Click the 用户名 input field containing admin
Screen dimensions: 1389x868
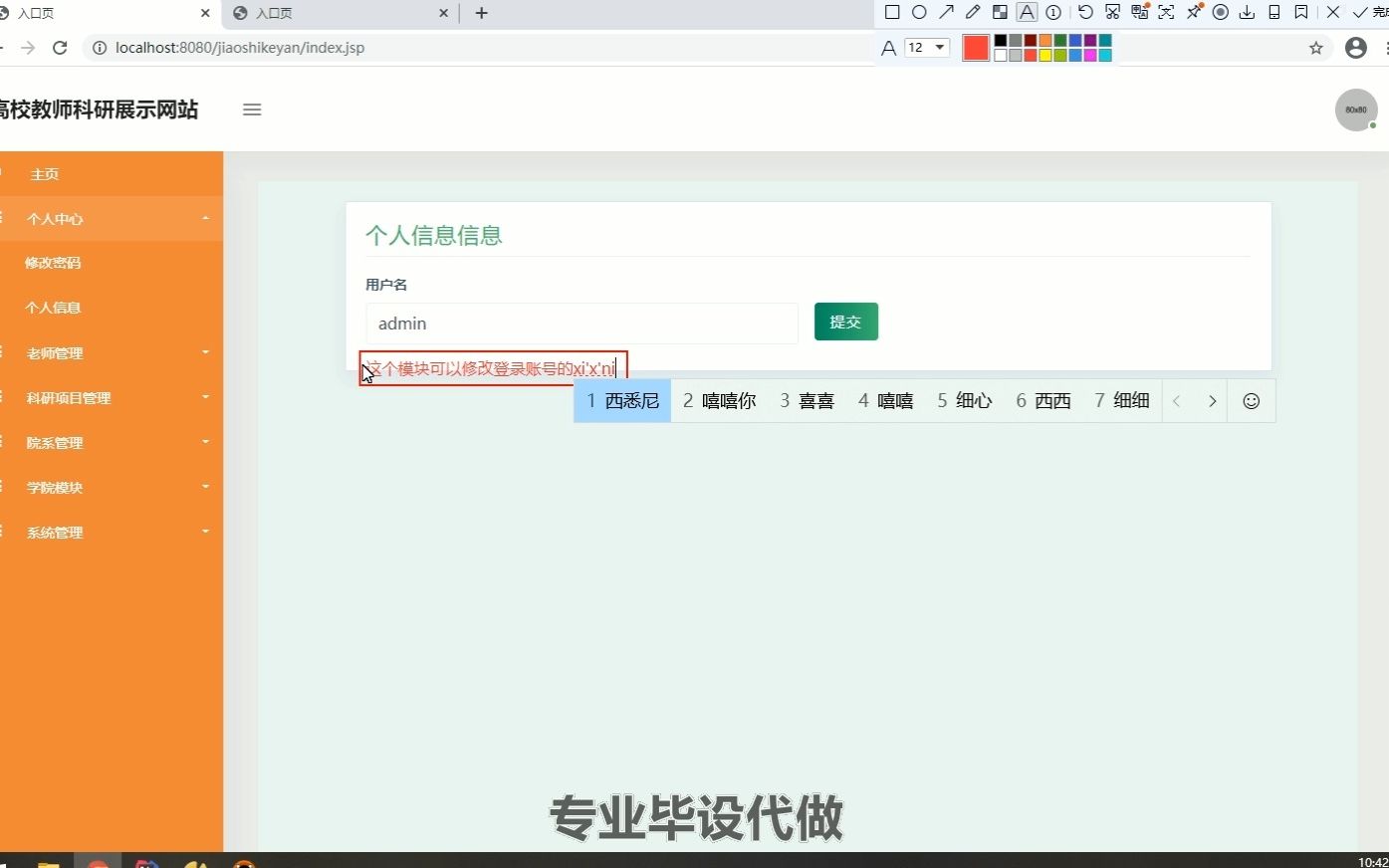pos(581,324)
